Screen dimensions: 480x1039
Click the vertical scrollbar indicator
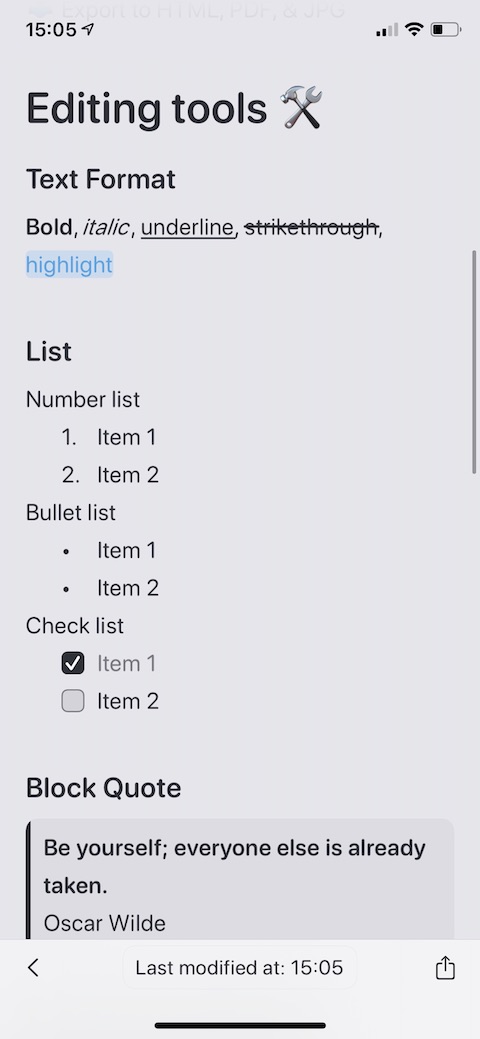[474, 362]
